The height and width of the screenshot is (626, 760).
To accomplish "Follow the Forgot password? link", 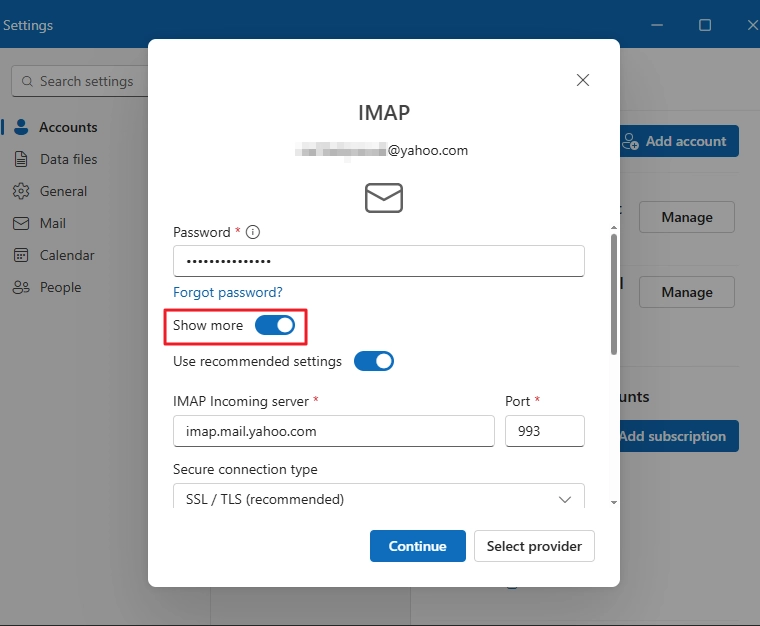I will tap(227, 292).
